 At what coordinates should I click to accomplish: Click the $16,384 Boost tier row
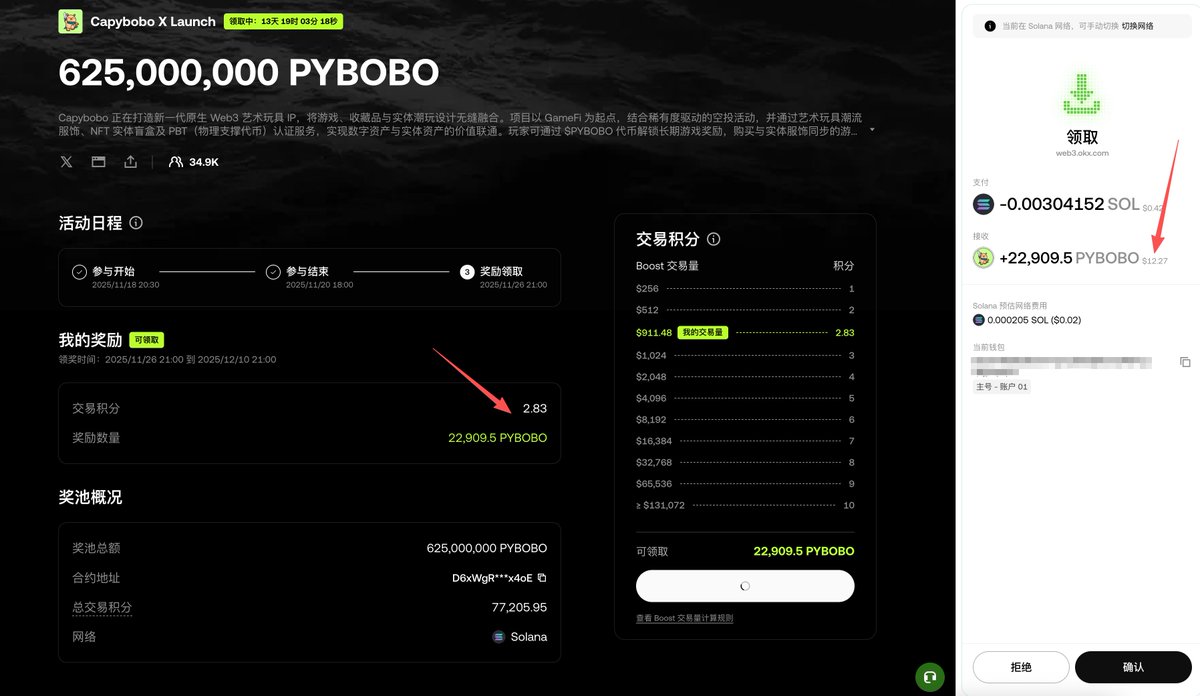745,441
